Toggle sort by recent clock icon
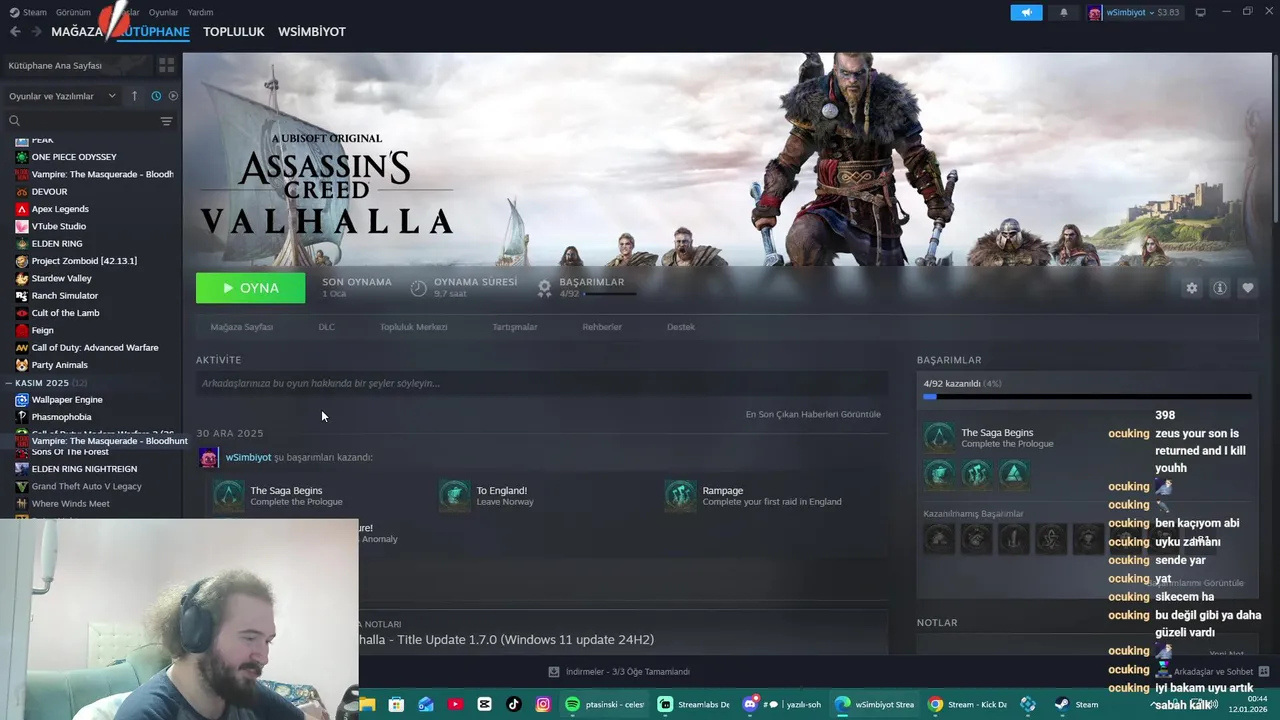Image resolution: width=1280 pixels, height=720 pixels. (x=156, y=96)
